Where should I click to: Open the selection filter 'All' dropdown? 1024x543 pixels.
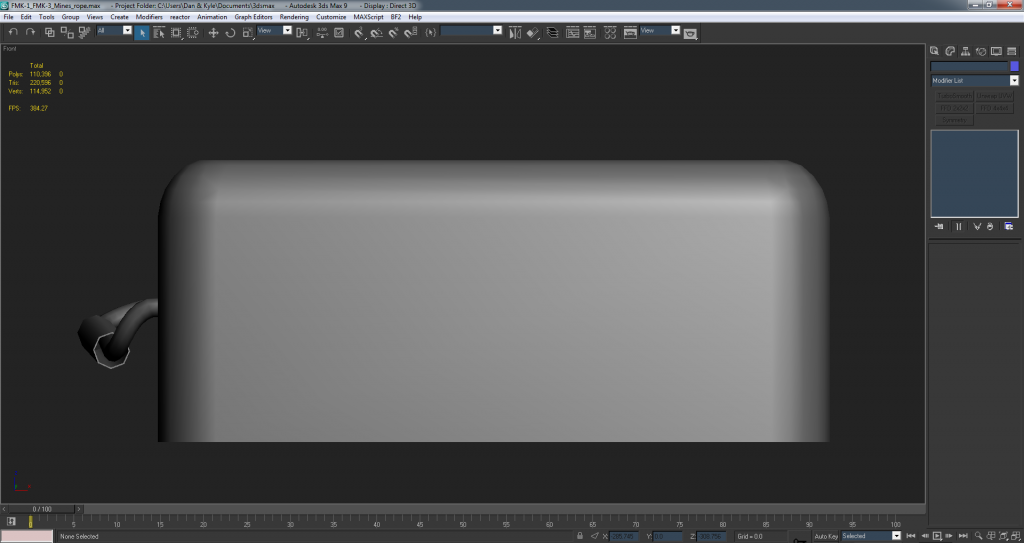tap(127, 31)
